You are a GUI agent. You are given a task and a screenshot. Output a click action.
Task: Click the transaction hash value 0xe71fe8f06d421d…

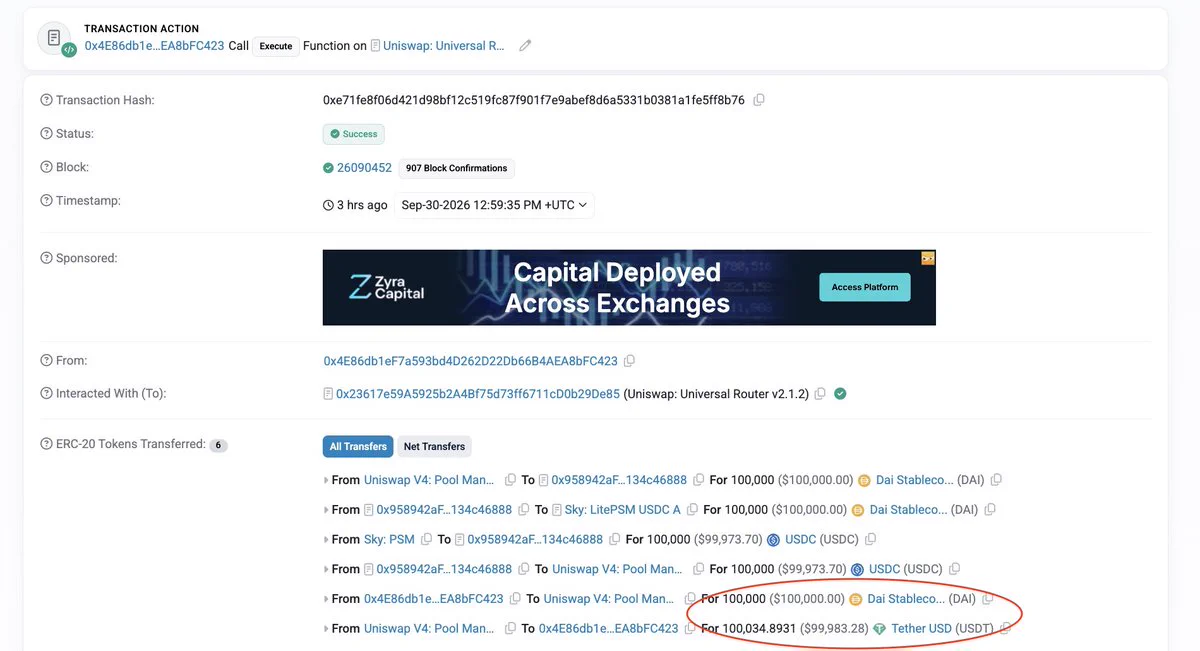point(534,100)
